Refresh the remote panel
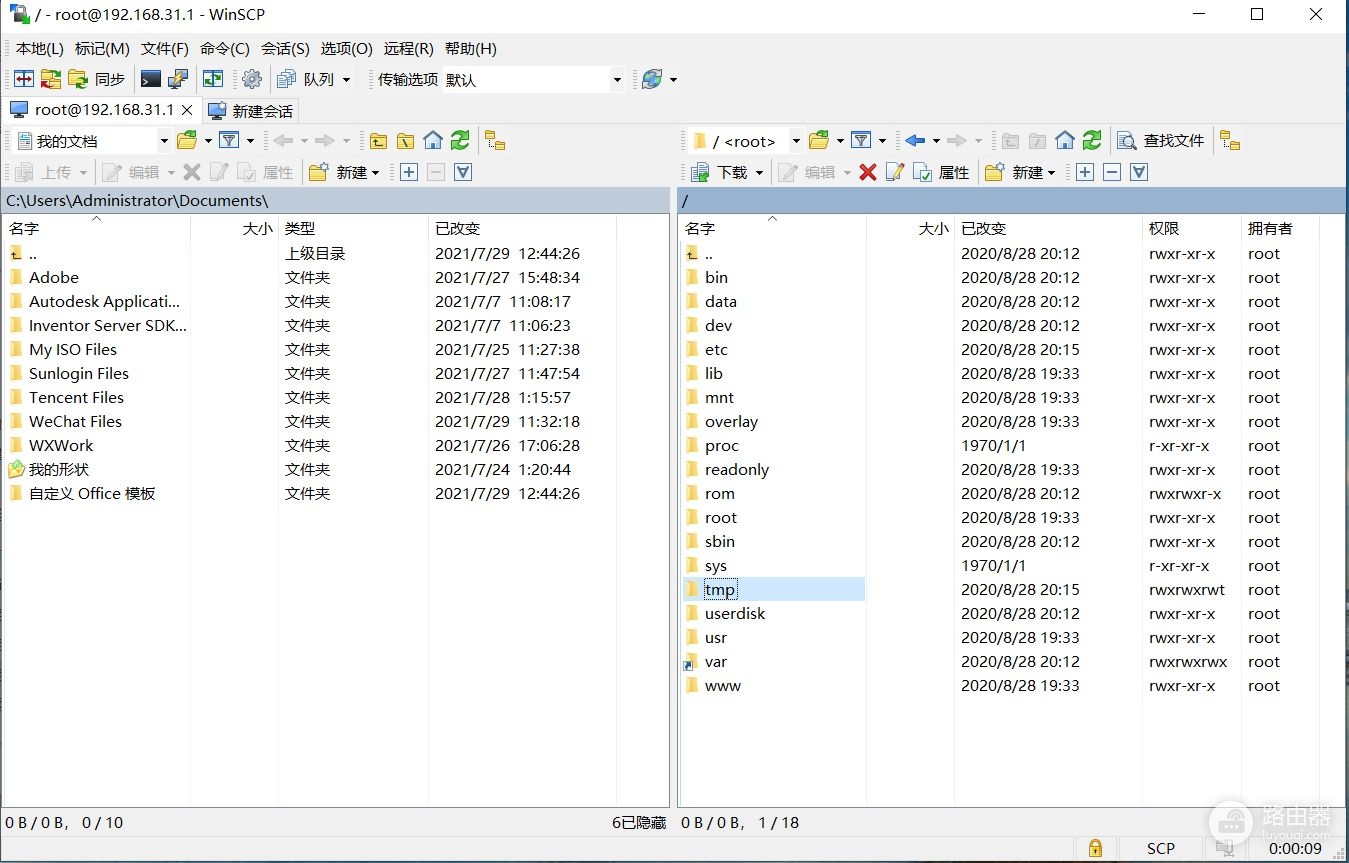The image size is (1349, 863). [x=1092, y=140]
